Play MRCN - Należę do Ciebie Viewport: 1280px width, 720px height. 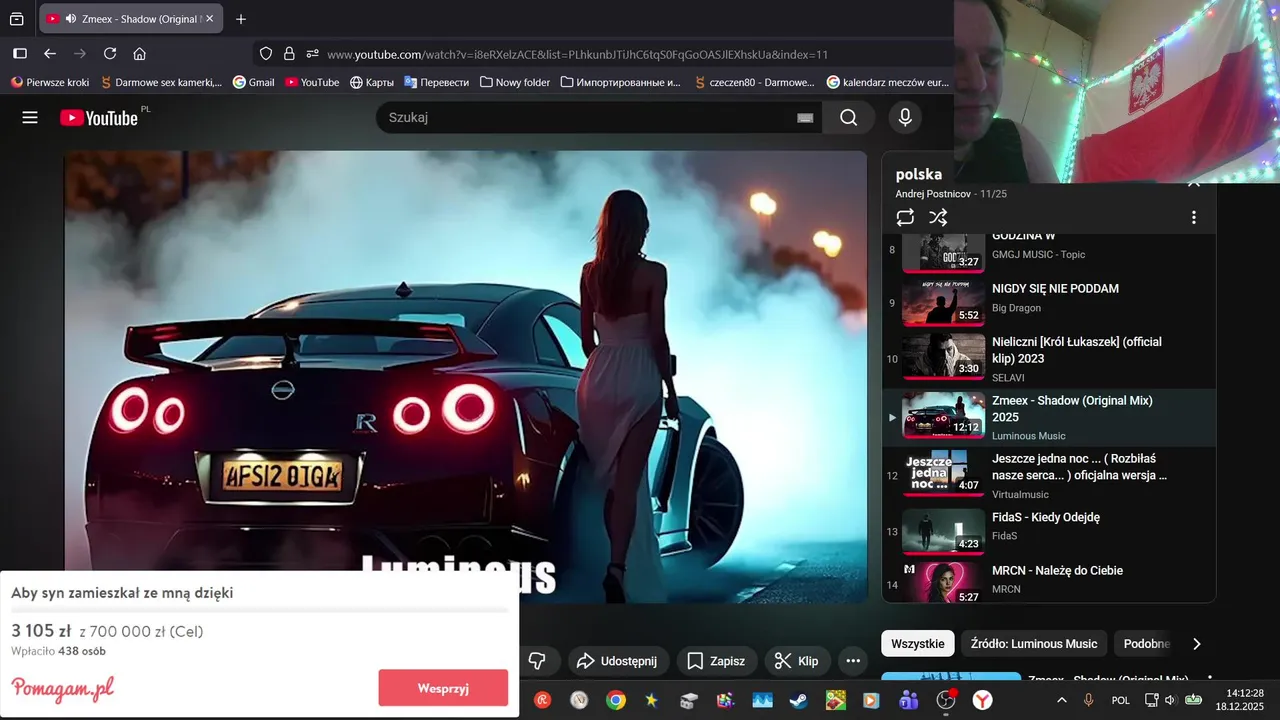click(1049, 581)
